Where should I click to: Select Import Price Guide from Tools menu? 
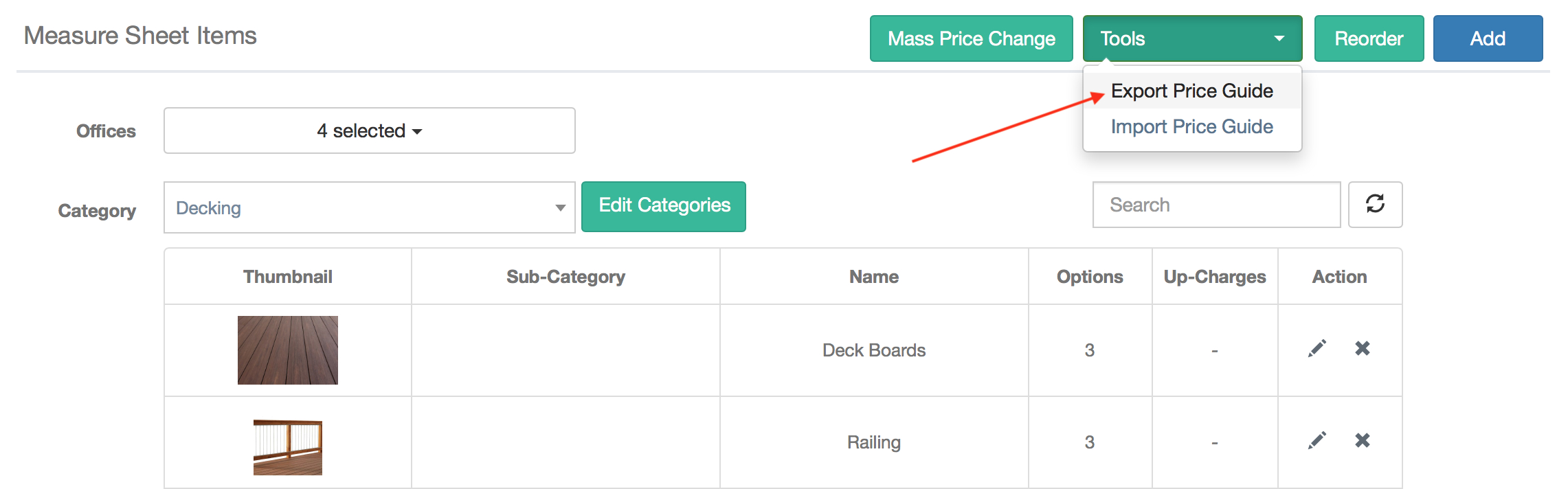tap(1193, 126)
